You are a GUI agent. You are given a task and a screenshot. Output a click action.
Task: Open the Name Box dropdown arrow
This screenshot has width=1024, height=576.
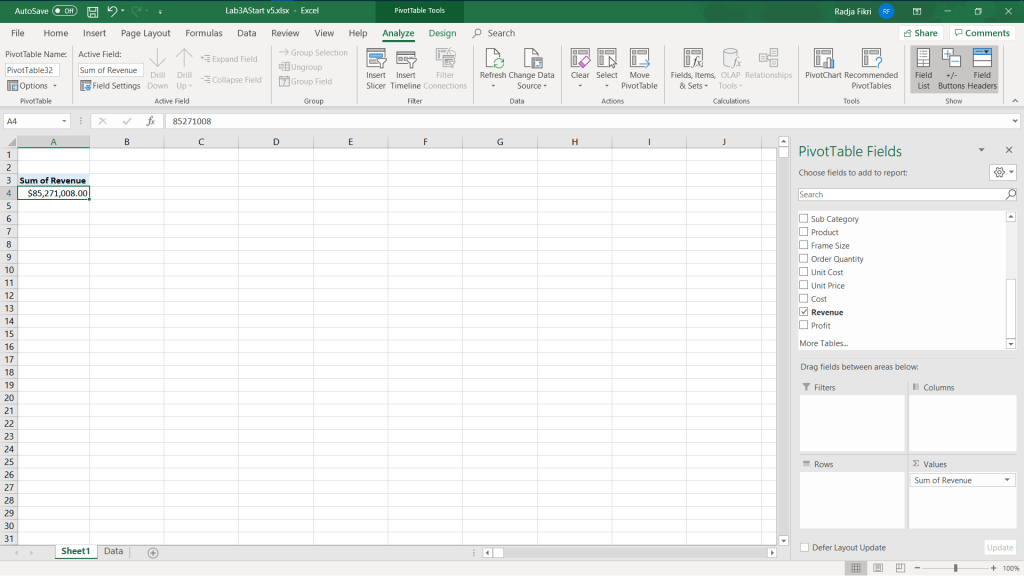[x=65, y=121]
